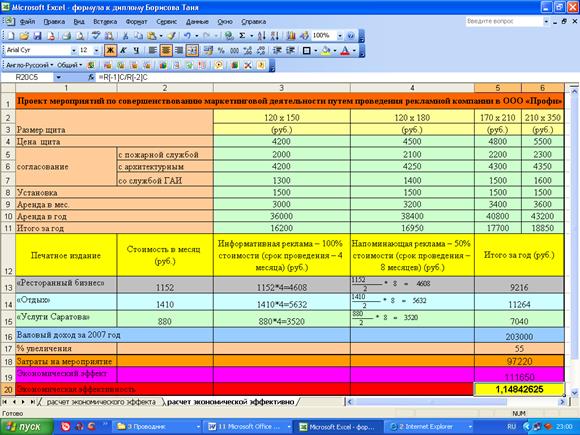Click the help question input box
Screen dimensions: 580x435
tap(504, 21)
